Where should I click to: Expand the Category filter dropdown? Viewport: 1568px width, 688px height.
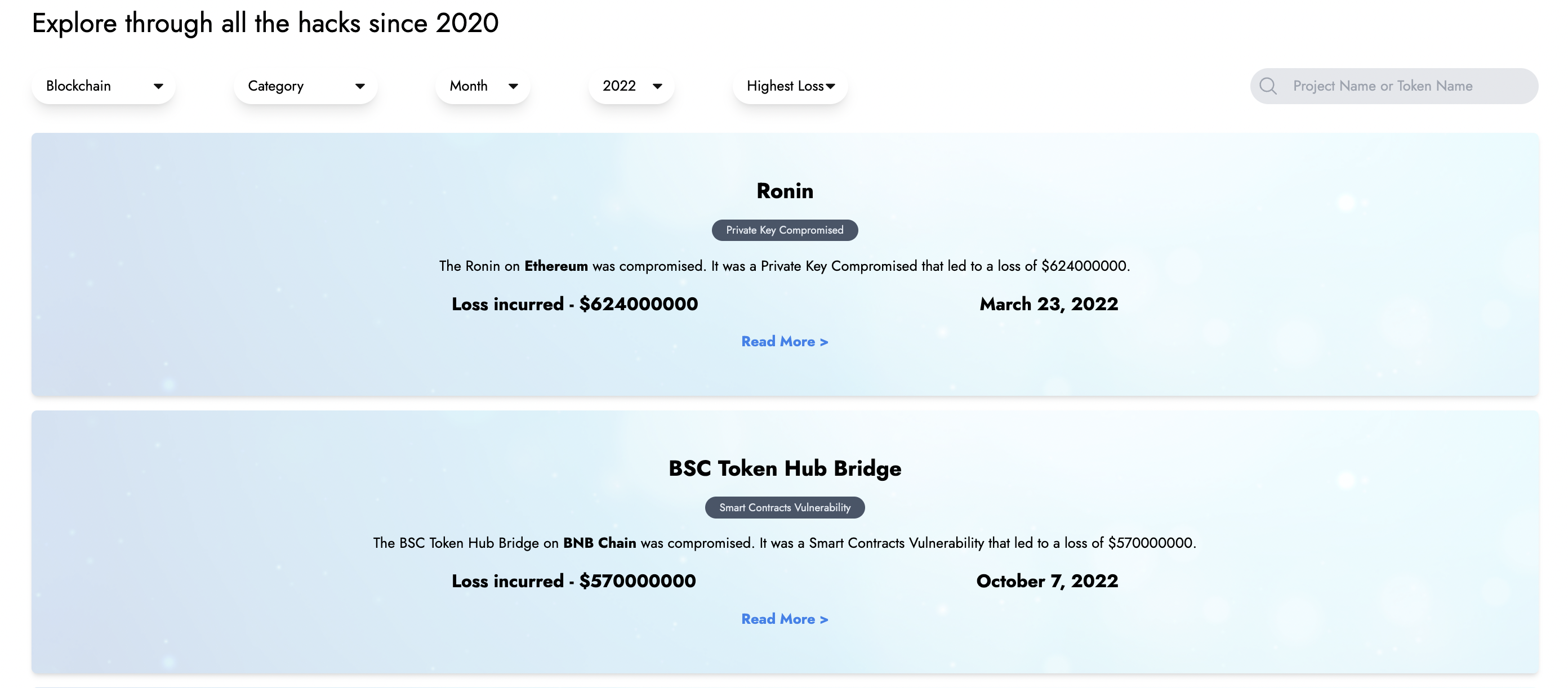pyautogui.click(x=305, y=86)
